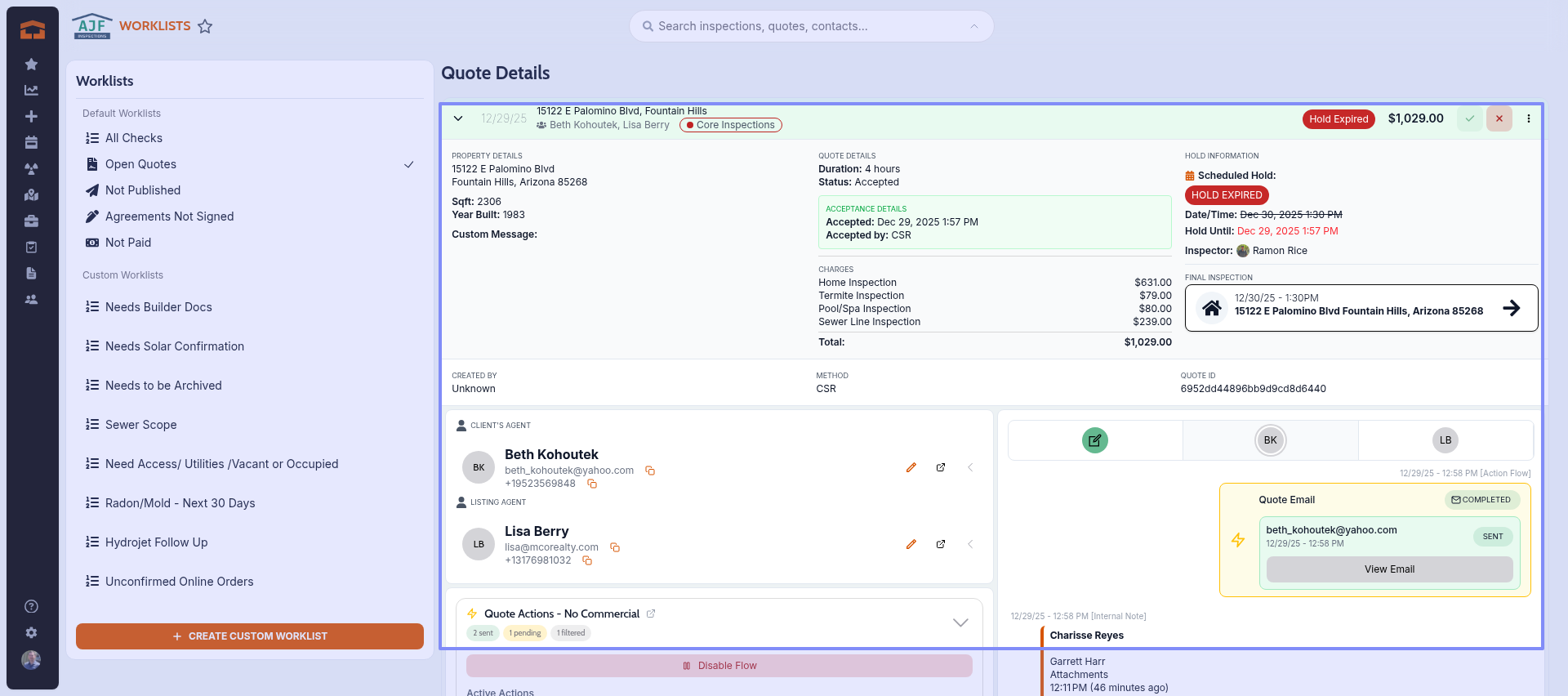
Task: Open the Not Paid worklist
Action: pyautogui.click(x=128, y=243)
